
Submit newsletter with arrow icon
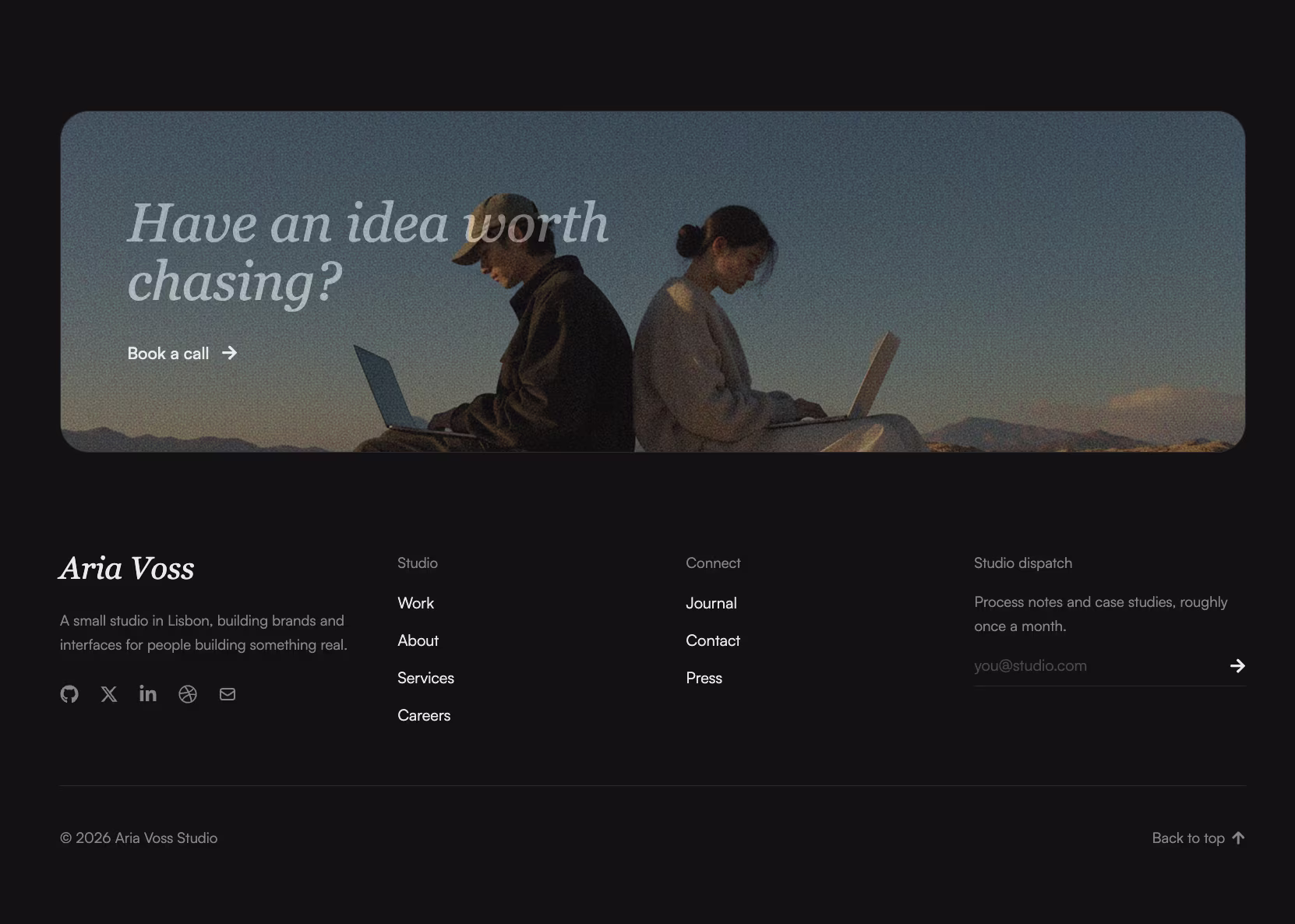click(x=1237, y=665)
